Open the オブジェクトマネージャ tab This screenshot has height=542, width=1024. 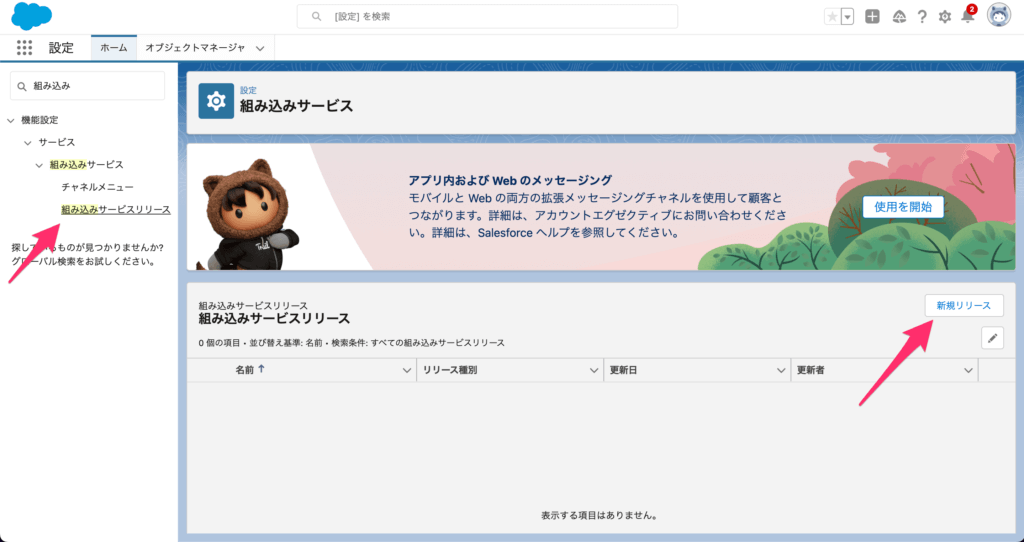click(x=195, y=48)
